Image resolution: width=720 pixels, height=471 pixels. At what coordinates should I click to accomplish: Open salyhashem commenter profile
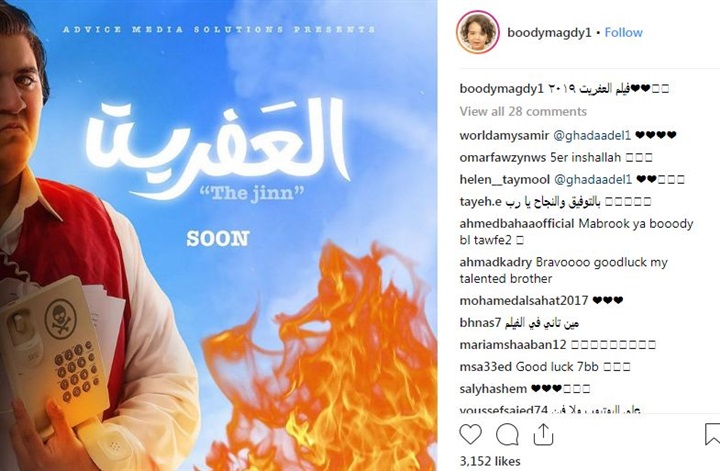[x=493, y=389]
